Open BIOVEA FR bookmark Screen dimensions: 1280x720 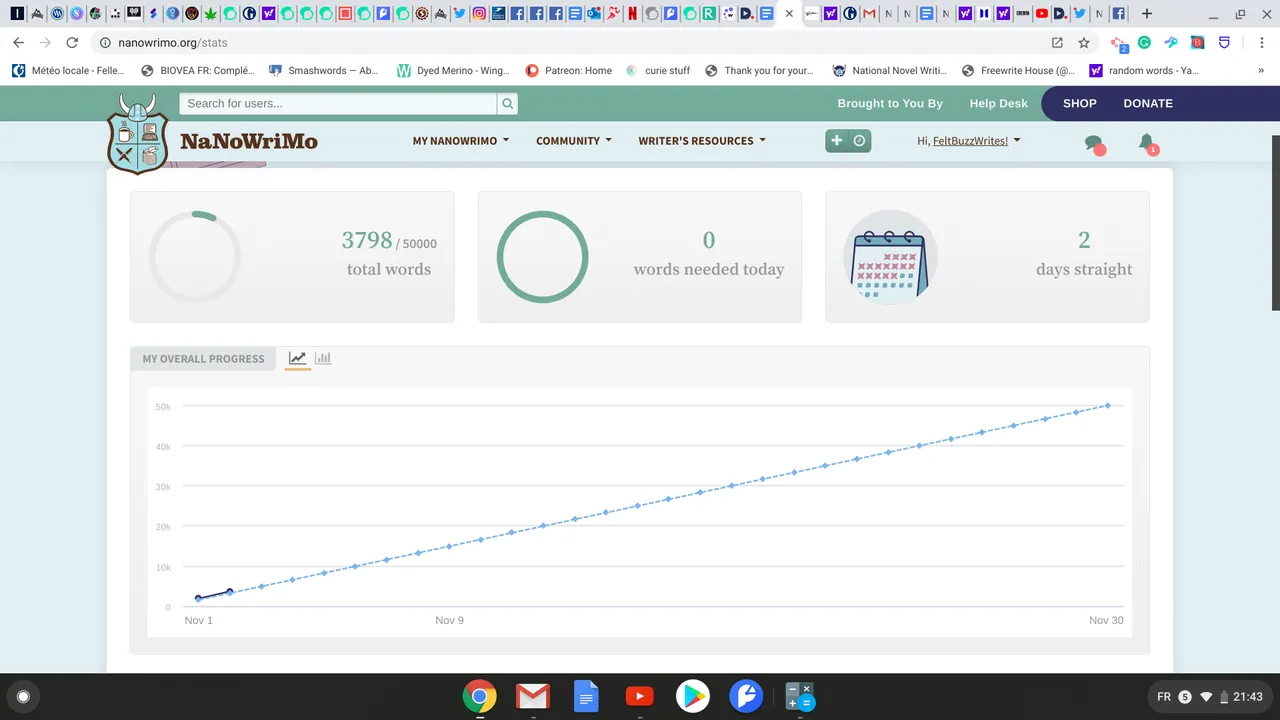tap(198, 71)
